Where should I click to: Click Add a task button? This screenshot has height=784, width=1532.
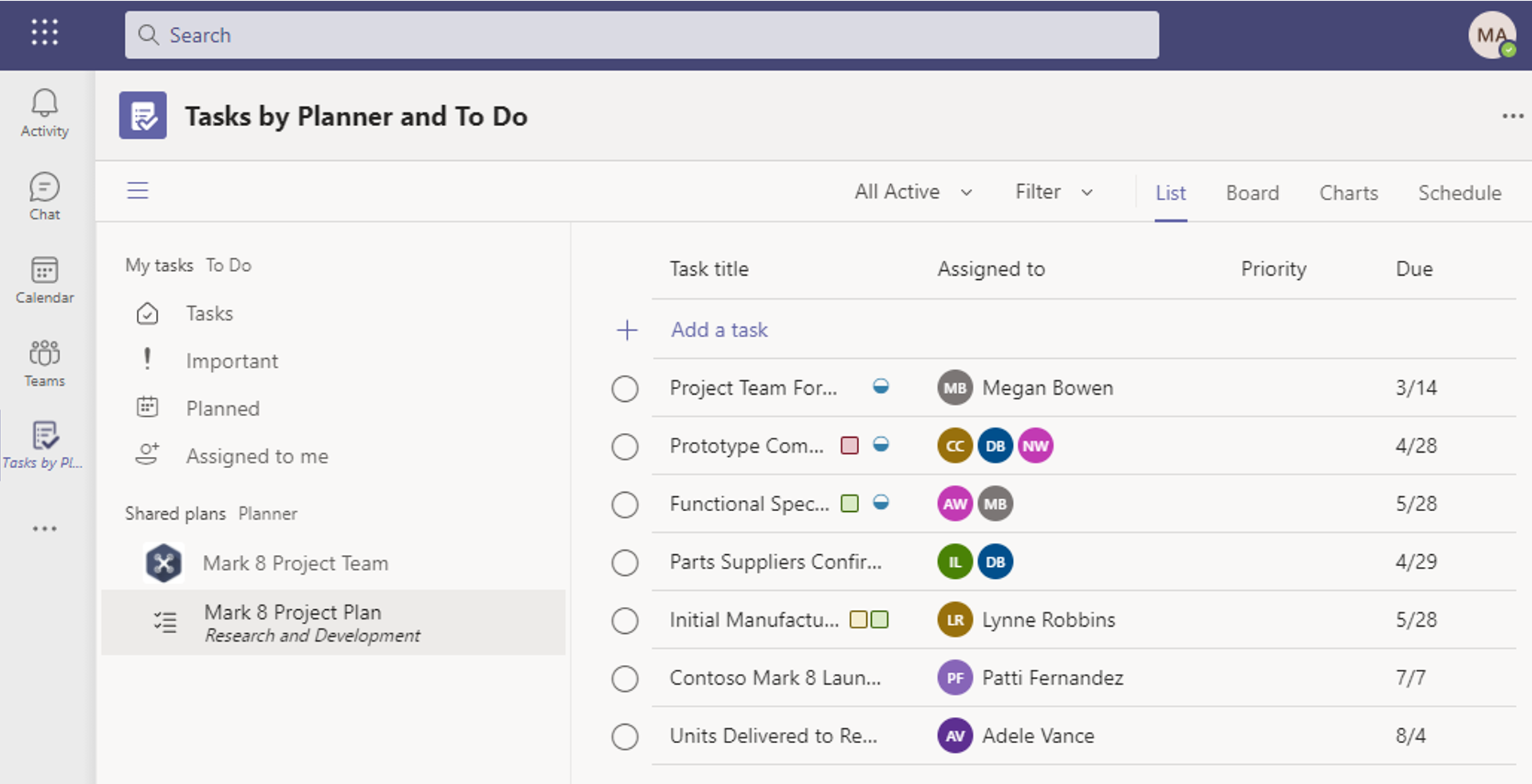click(x=720, y=330)
